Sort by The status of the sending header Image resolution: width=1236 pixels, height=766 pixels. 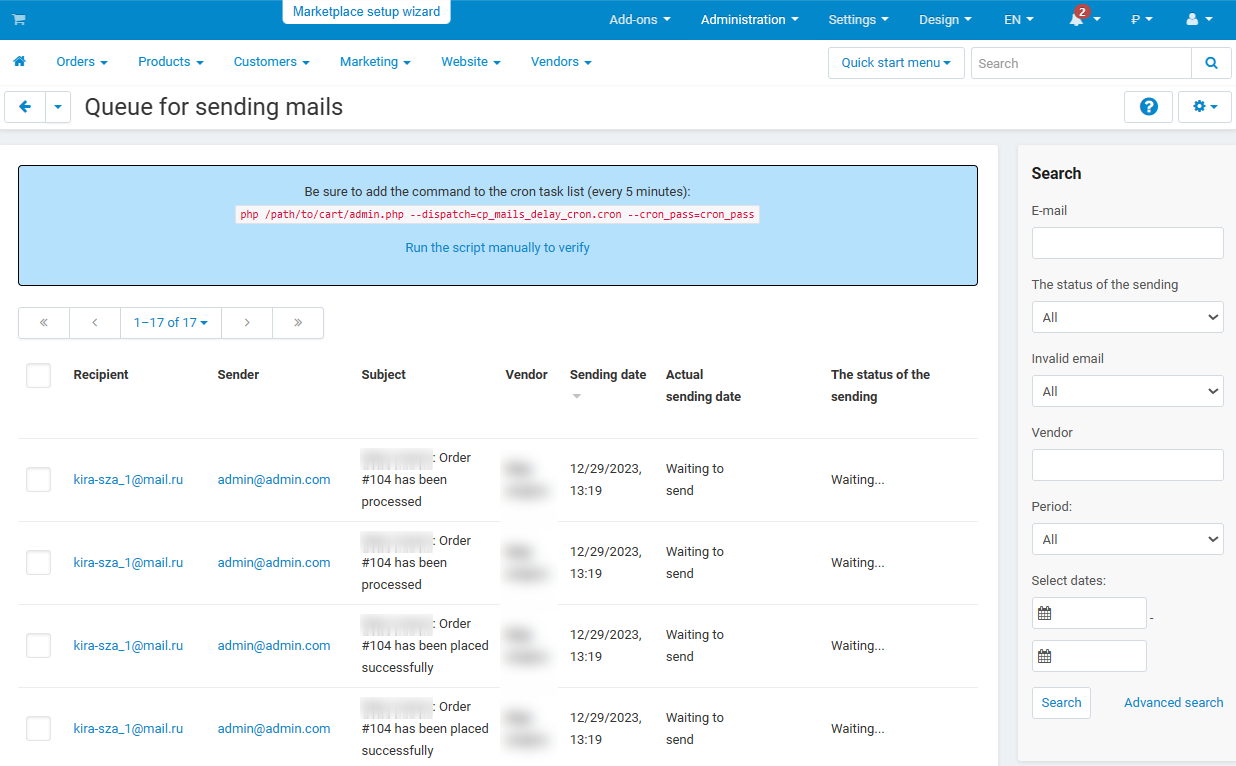click(880, 386)
